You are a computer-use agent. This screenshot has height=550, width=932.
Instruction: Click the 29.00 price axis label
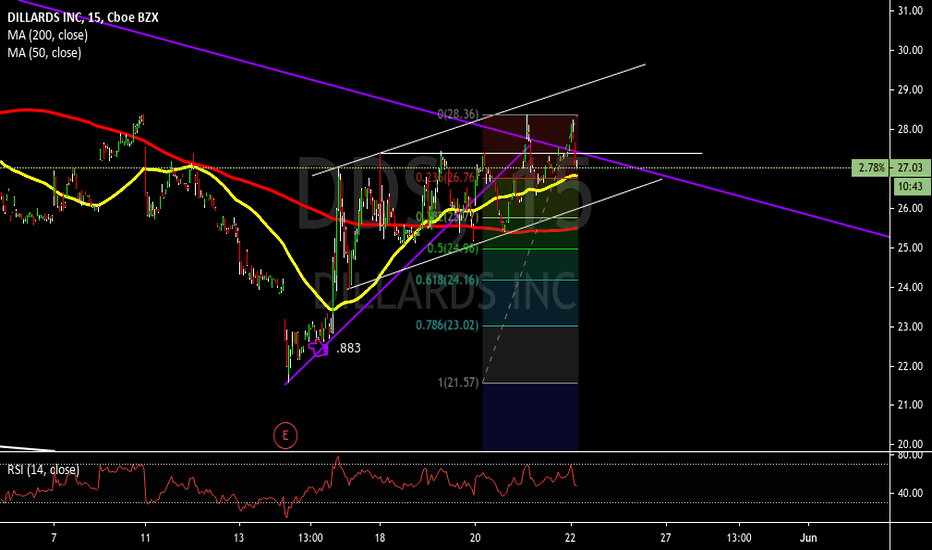click(910, 90)
